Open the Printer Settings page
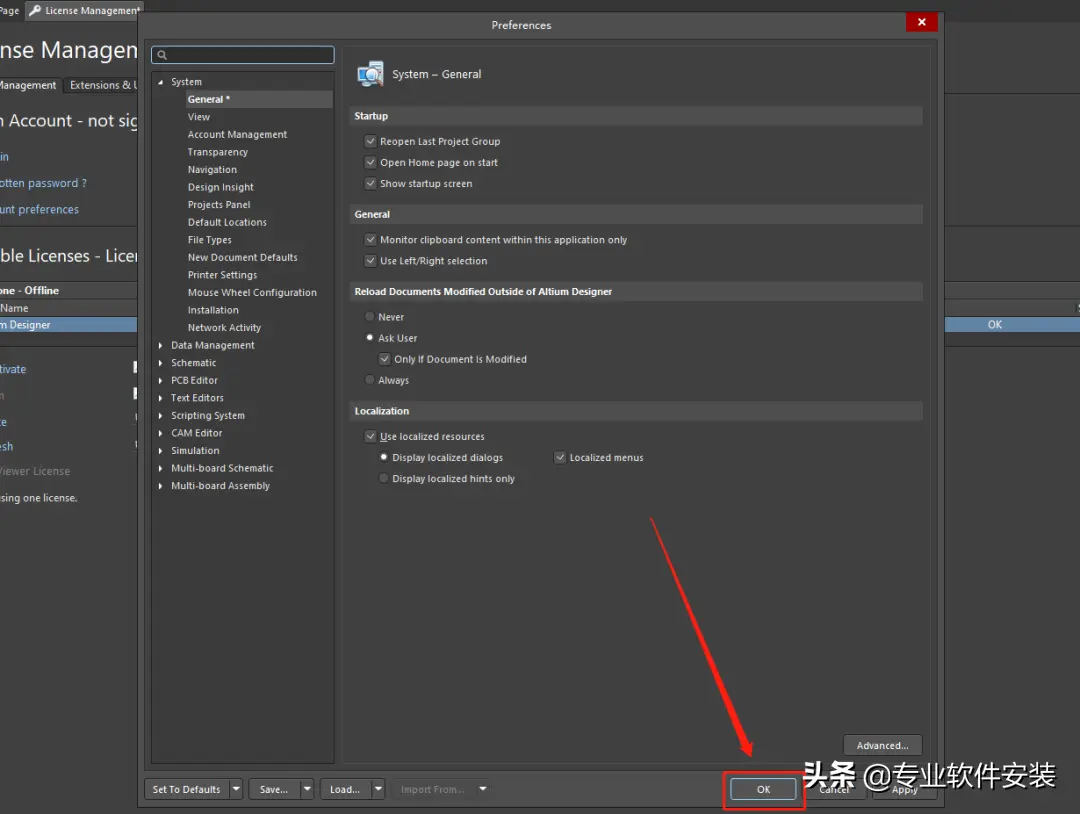The width and height of the screenshot is (1080, 814). (x=222, y=275)
